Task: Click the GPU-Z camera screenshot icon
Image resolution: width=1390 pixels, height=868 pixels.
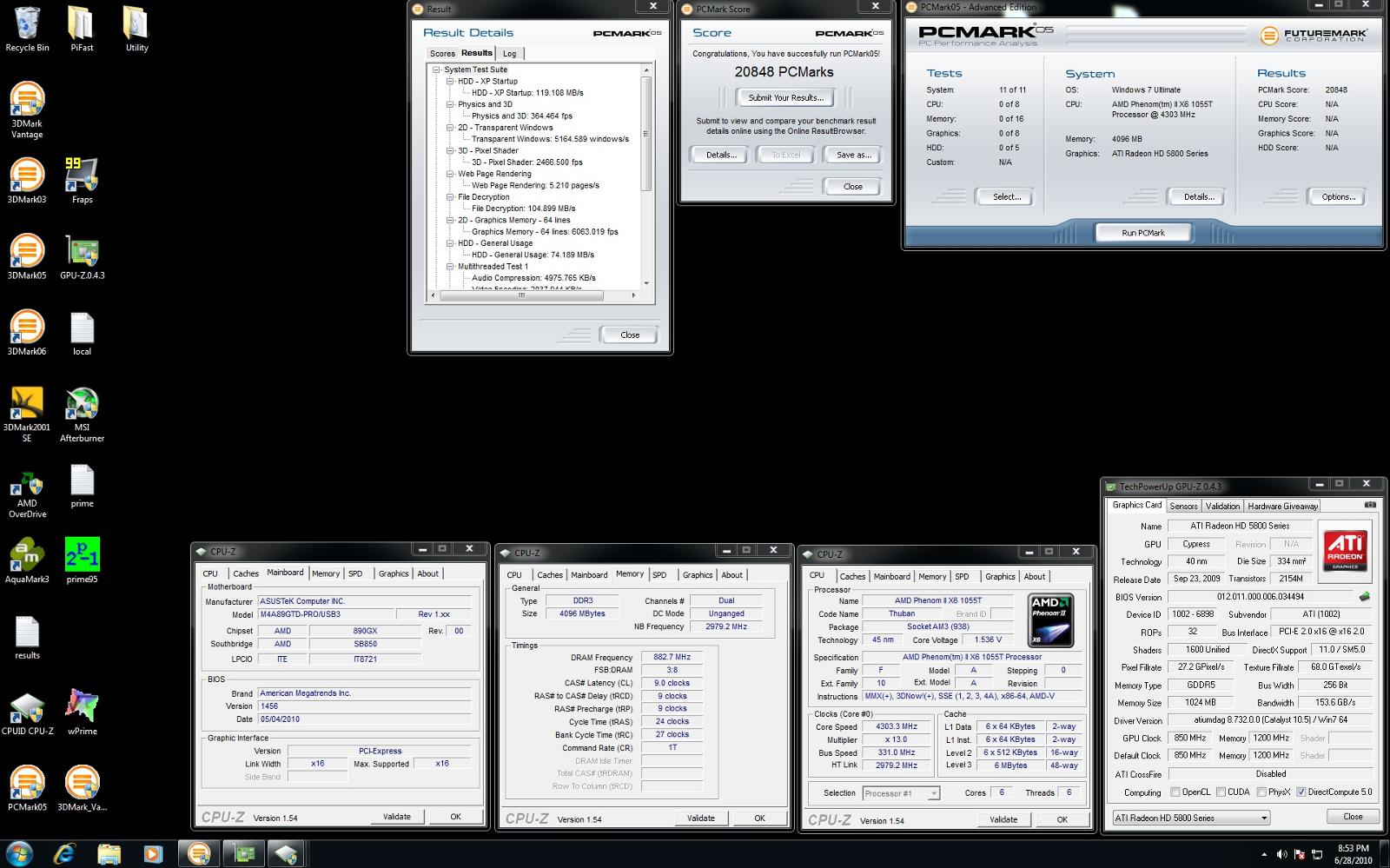Action: coord(1370,505)
